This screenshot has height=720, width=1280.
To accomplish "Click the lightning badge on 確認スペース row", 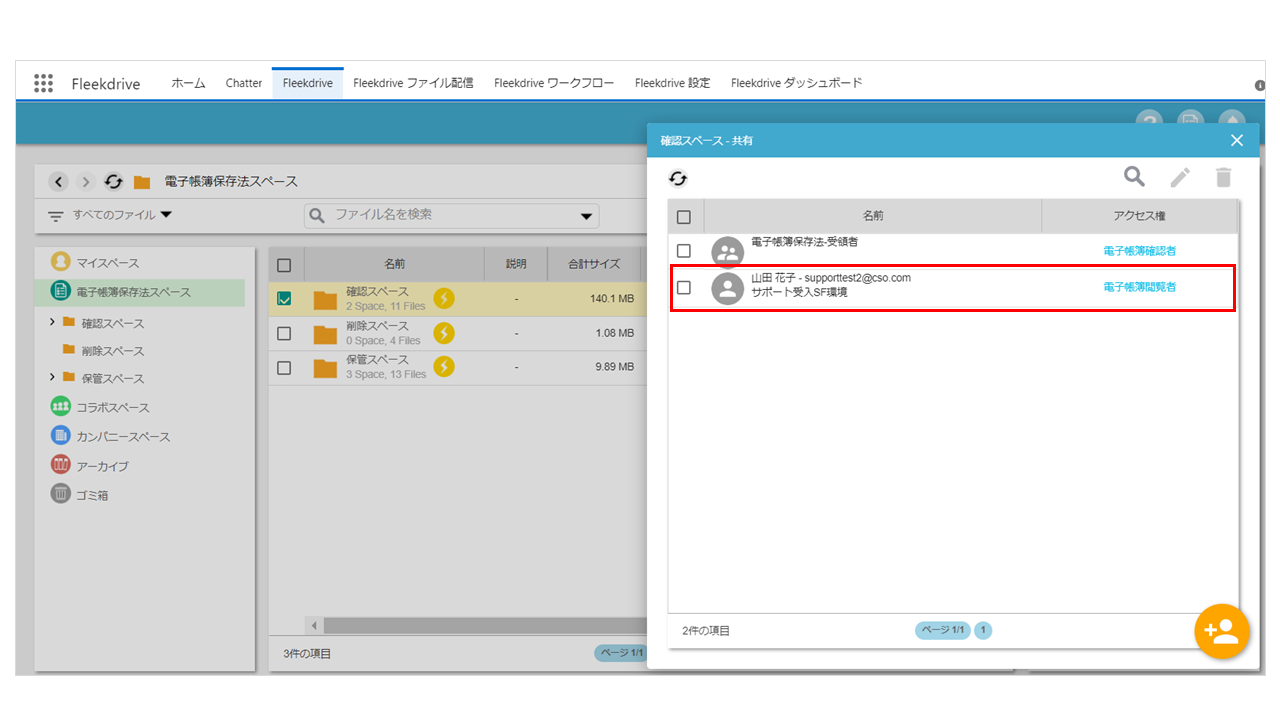I will click(444, 298).
